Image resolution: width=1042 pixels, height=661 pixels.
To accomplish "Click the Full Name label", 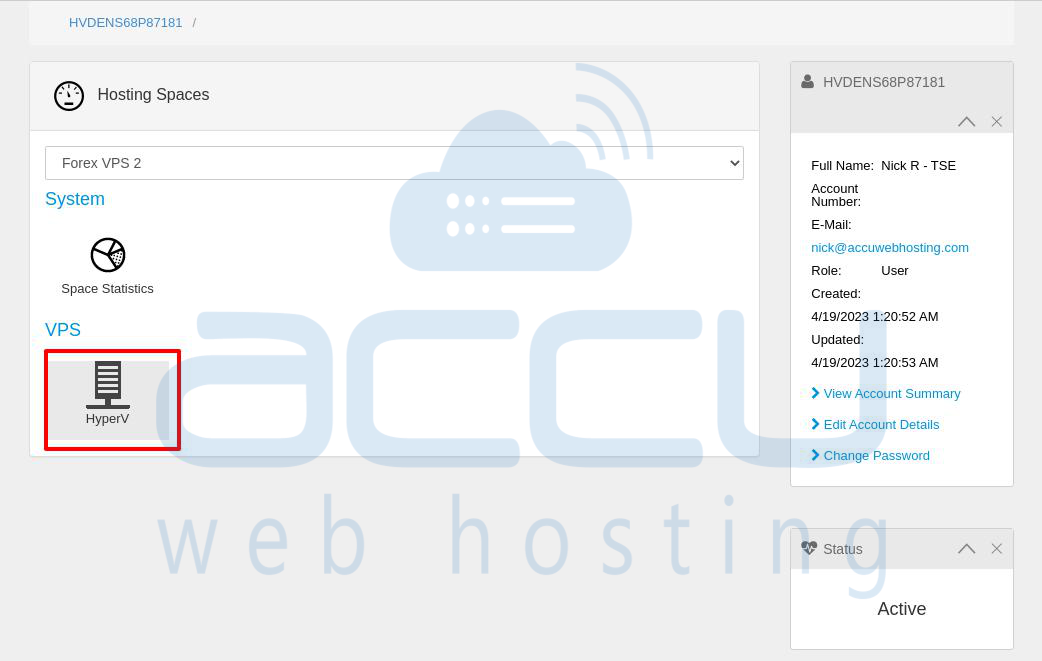I will point(843,166).
